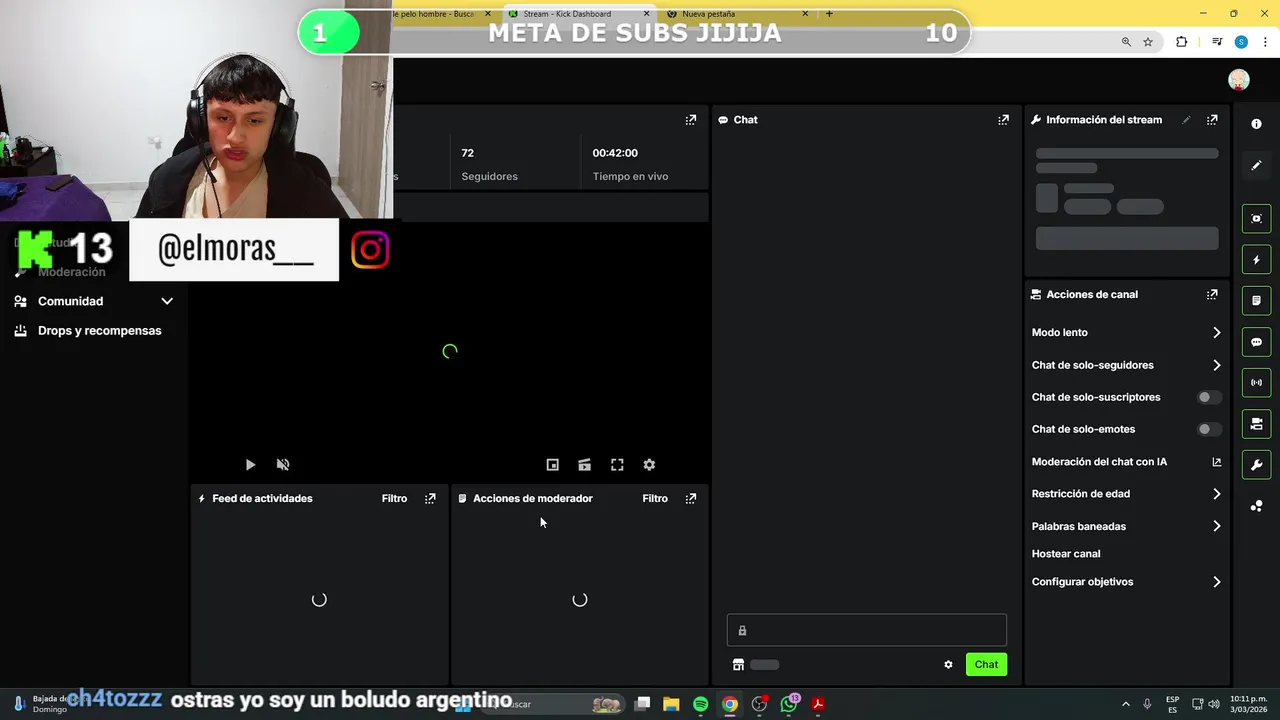The image size is (1280, 720).
Task: Pop out the stream stats panel
Action: pos(690,120)
